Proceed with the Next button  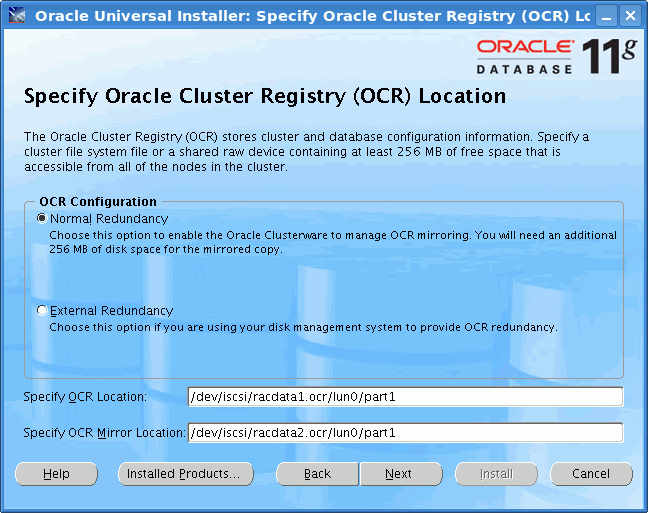pyautogui.click(x=401, y=474)
